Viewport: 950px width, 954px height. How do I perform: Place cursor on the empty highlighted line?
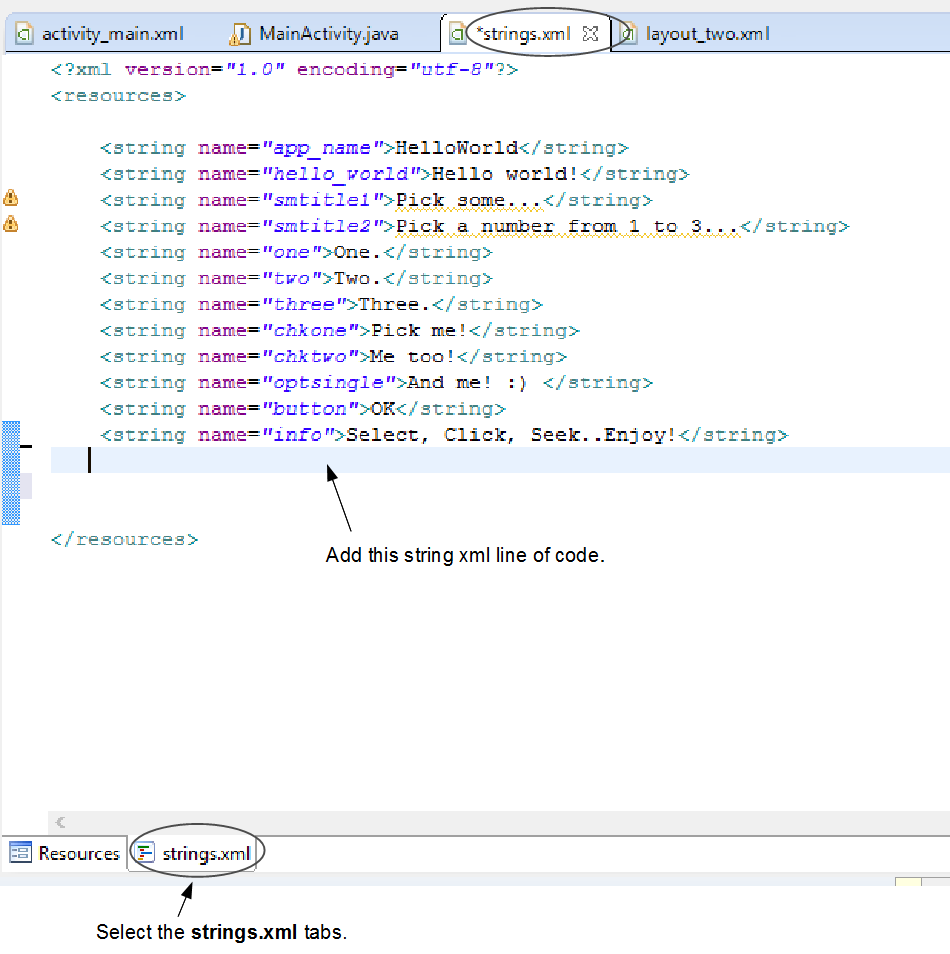pyautogui.click(x=500, y=460)
